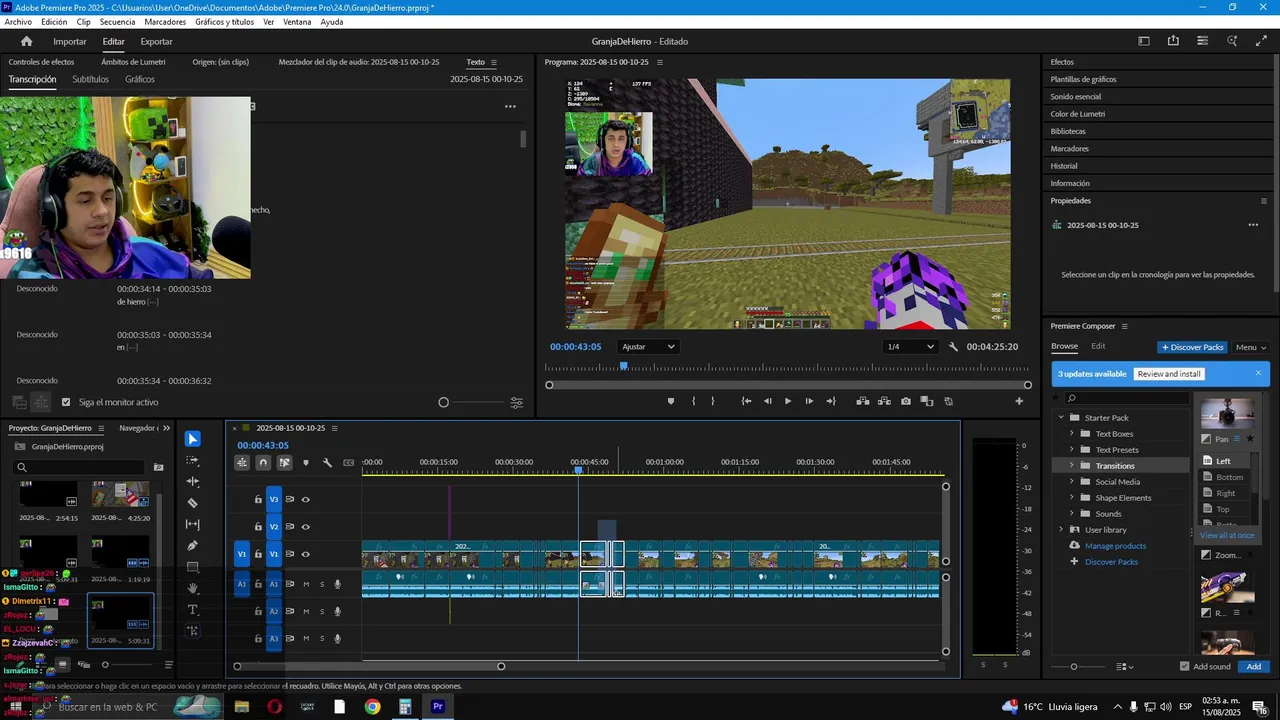
Task: Open timeline display settings wrench
Action: (x=327, y=462)
